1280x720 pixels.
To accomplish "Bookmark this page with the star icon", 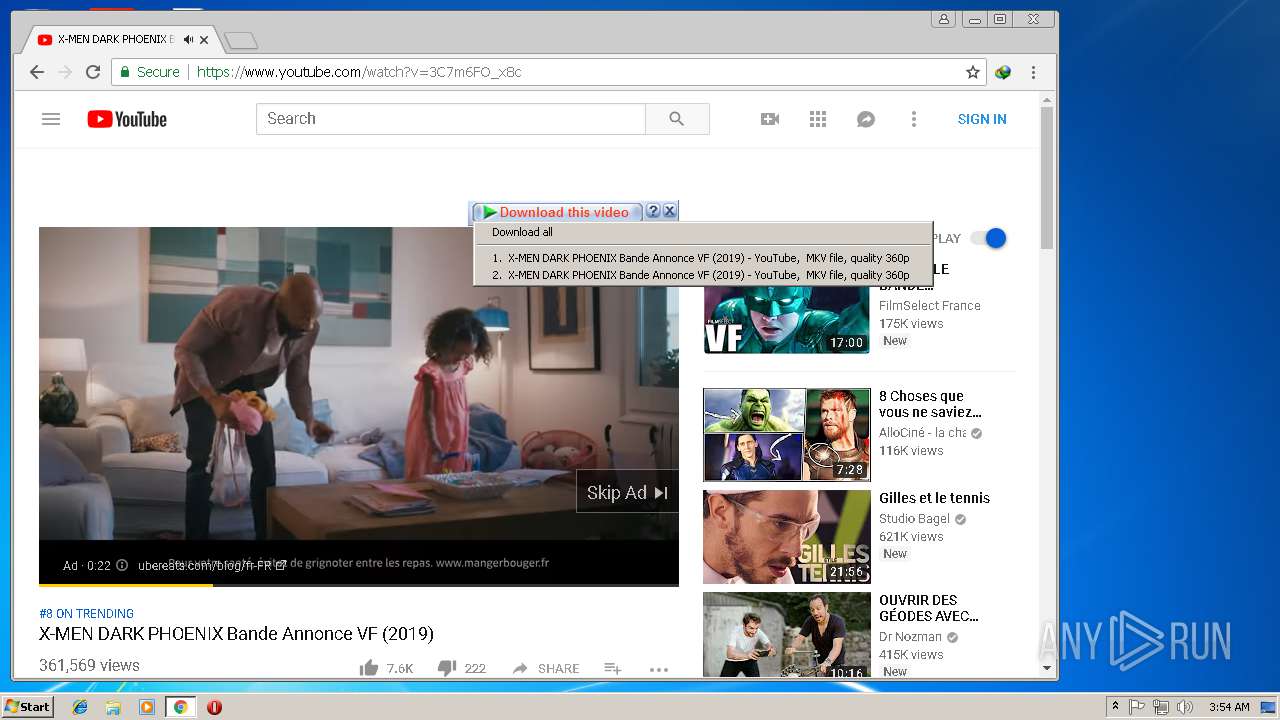I will click(972, 72).
